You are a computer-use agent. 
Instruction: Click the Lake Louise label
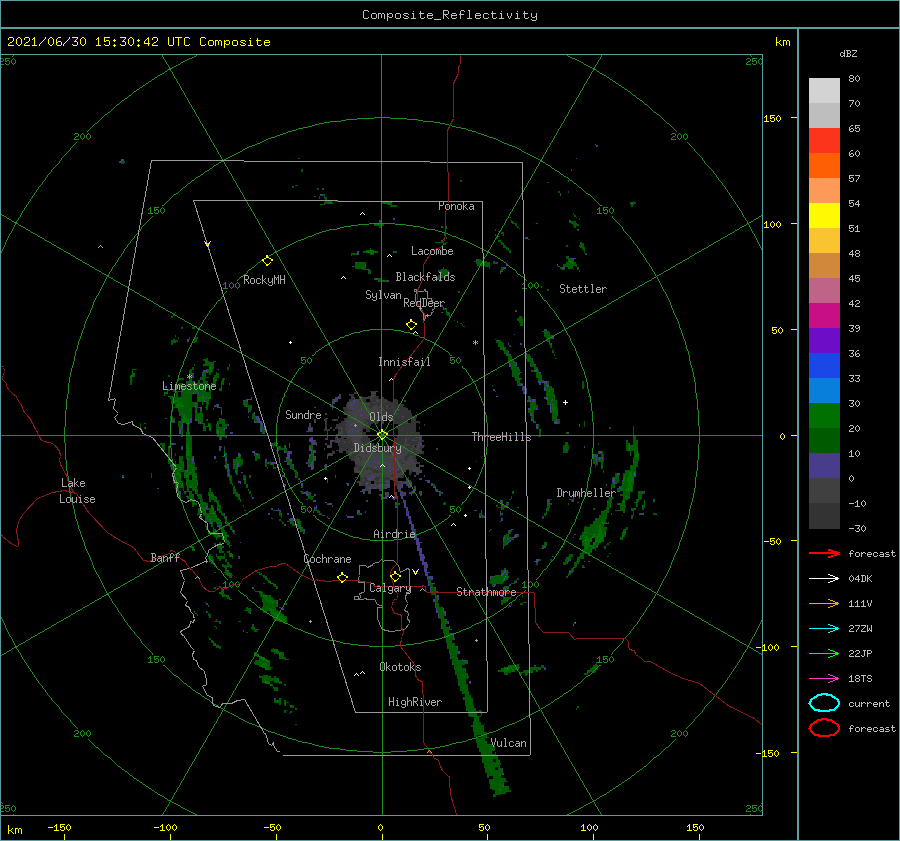[77, 491]
